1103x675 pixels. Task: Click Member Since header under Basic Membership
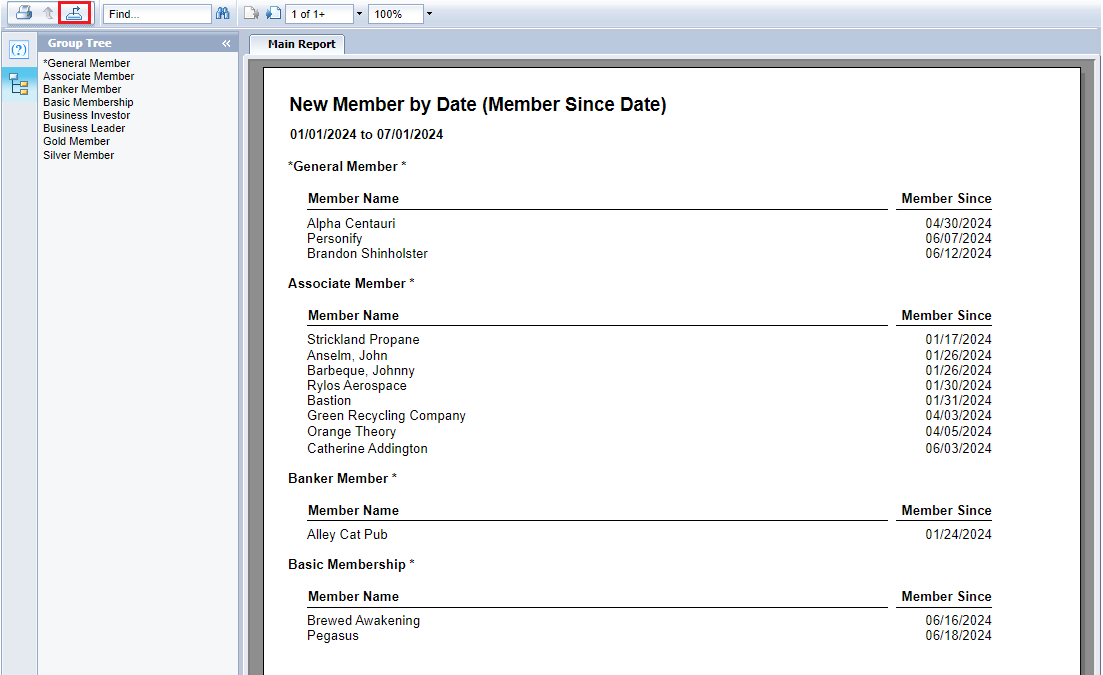946,596
